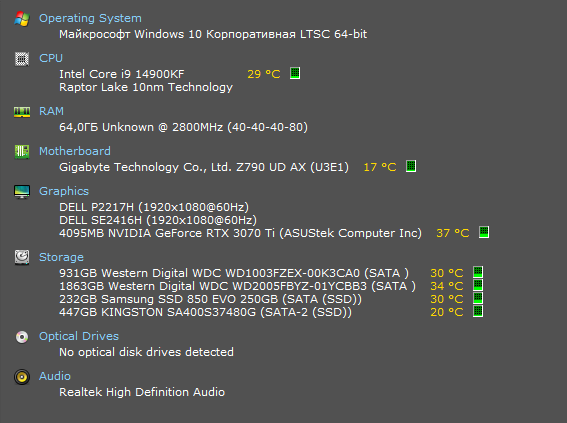Select Intel Core i9 14900KF text
567x423 pixels.
tap(122, 74)
